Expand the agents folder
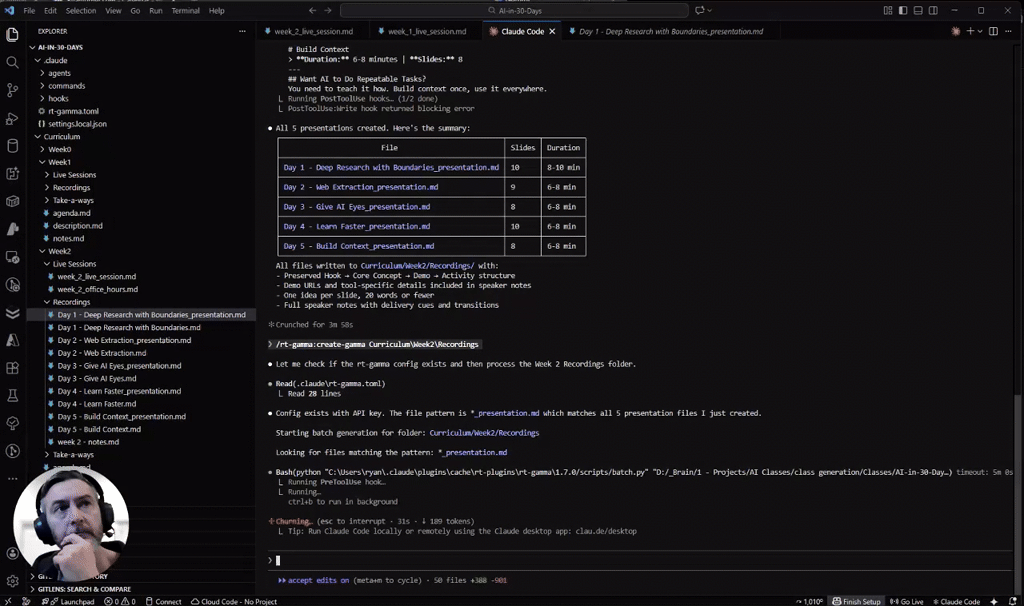This screenshot has height=606, width=1024. click(x=42, y=73)
